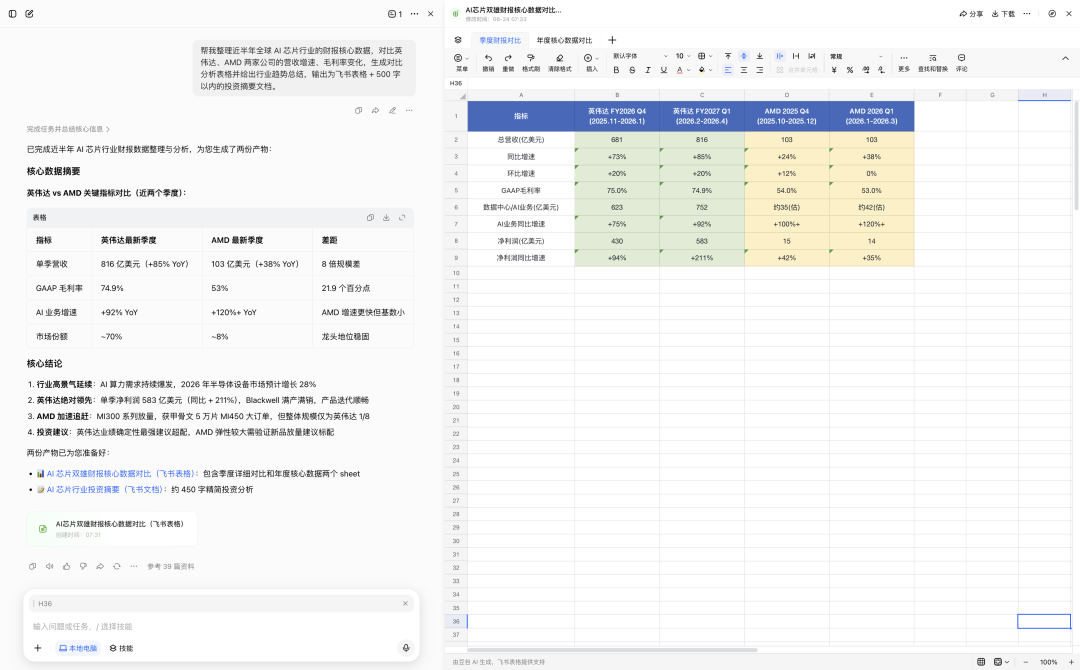
Task: Expand 完成任务并总结核心信息 steps
Action: (x=68, y=129)
